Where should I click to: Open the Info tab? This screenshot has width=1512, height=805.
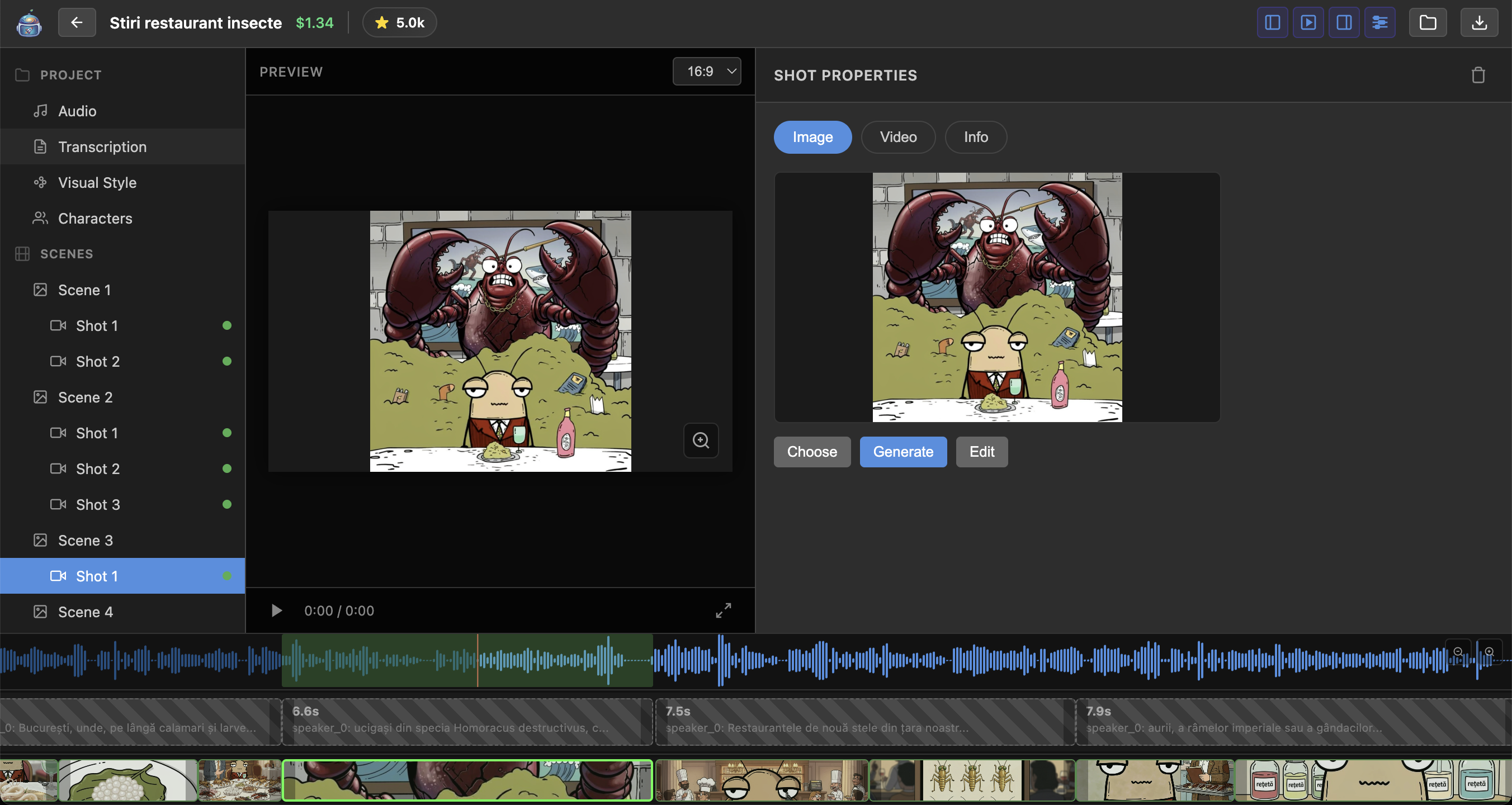(976, 138)
